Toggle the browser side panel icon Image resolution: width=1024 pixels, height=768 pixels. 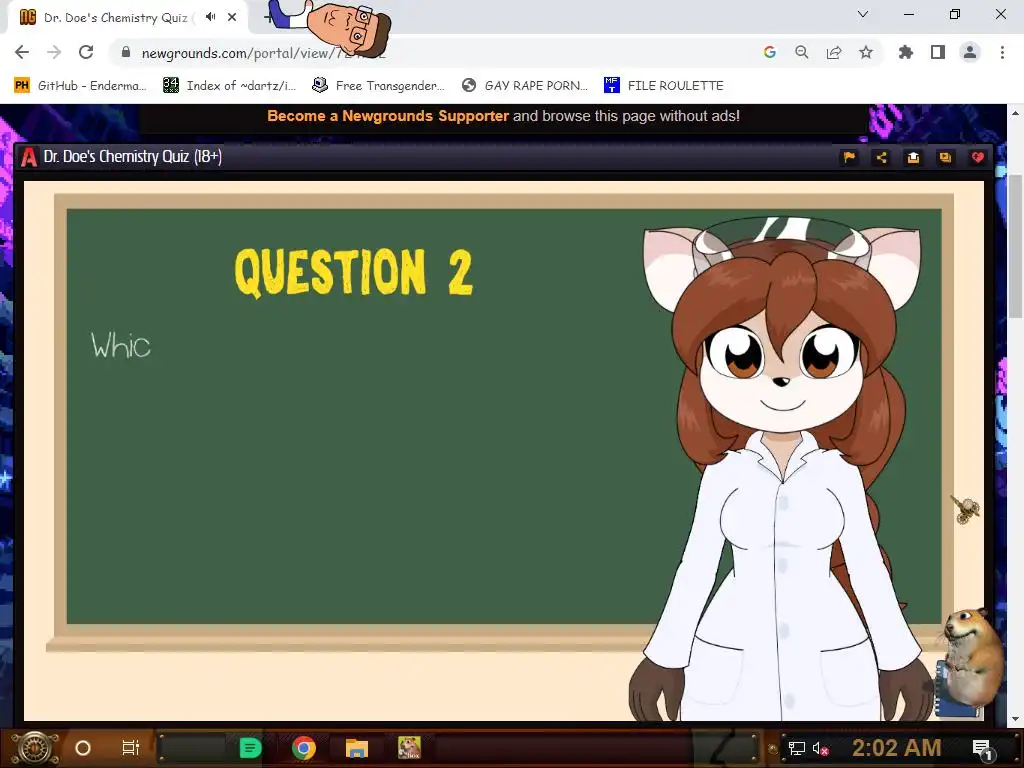click(x=938, y=52)
